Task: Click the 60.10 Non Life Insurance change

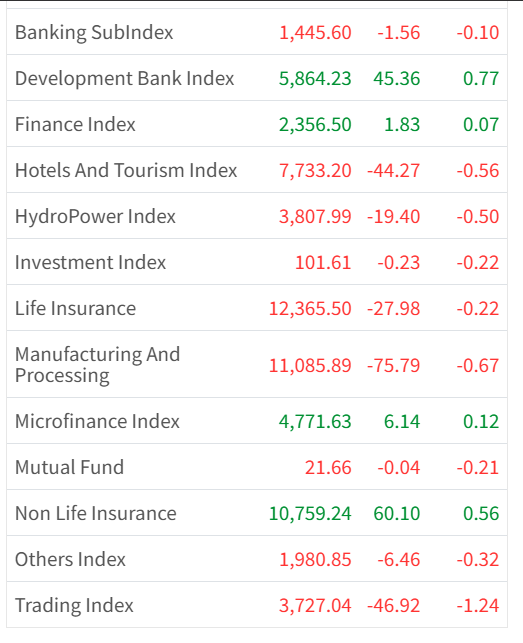Action: point(397,513)
